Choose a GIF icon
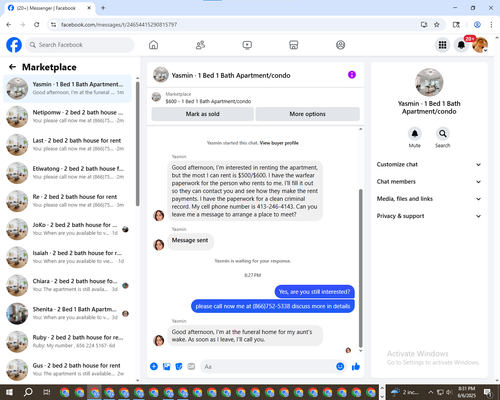This screenshot has width=500, height=400. coord(191,367)
